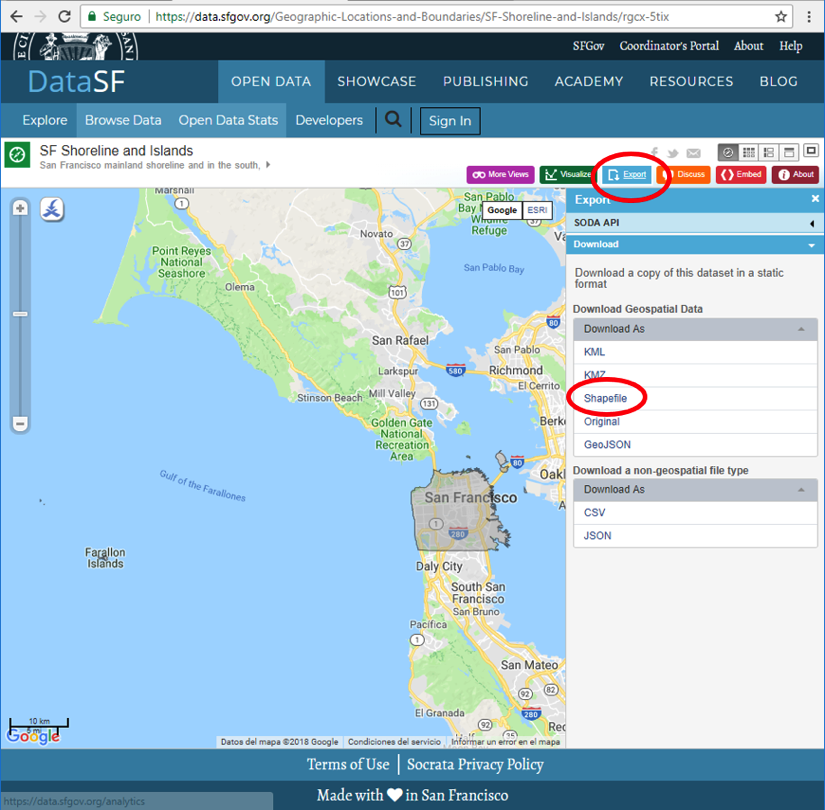Open More Views button
This screenshot has width=825, height=810.
(500, 175)
